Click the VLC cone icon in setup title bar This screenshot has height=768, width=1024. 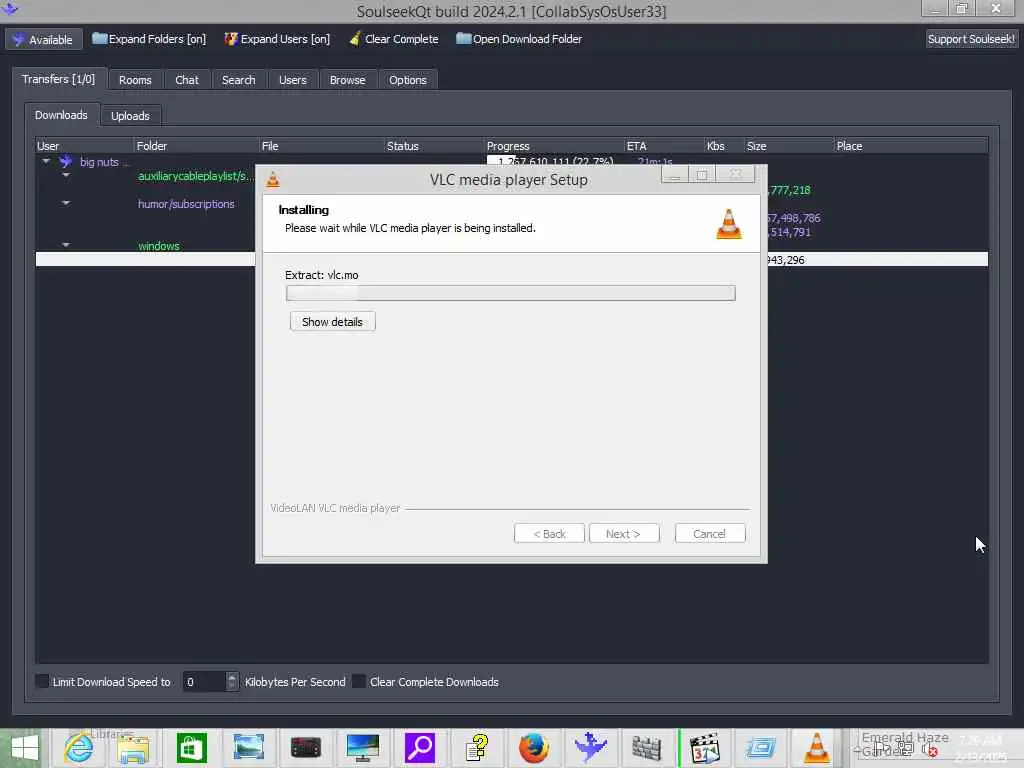[x=273, y=180]
